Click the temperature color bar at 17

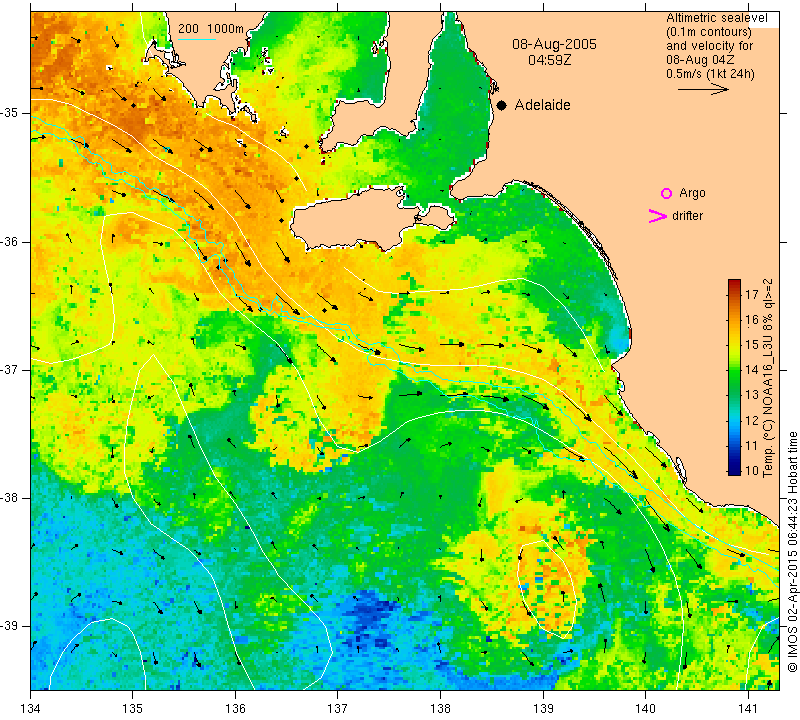[x=734, y=294]
